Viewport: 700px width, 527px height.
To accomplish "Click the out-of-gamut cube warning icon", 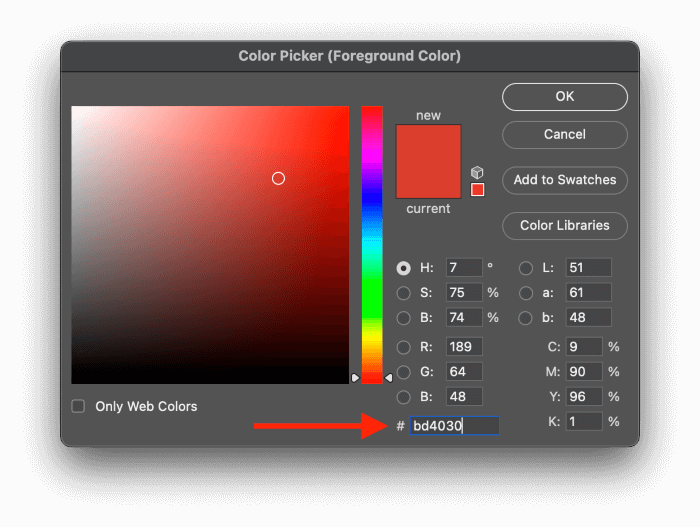I will 477,172.
